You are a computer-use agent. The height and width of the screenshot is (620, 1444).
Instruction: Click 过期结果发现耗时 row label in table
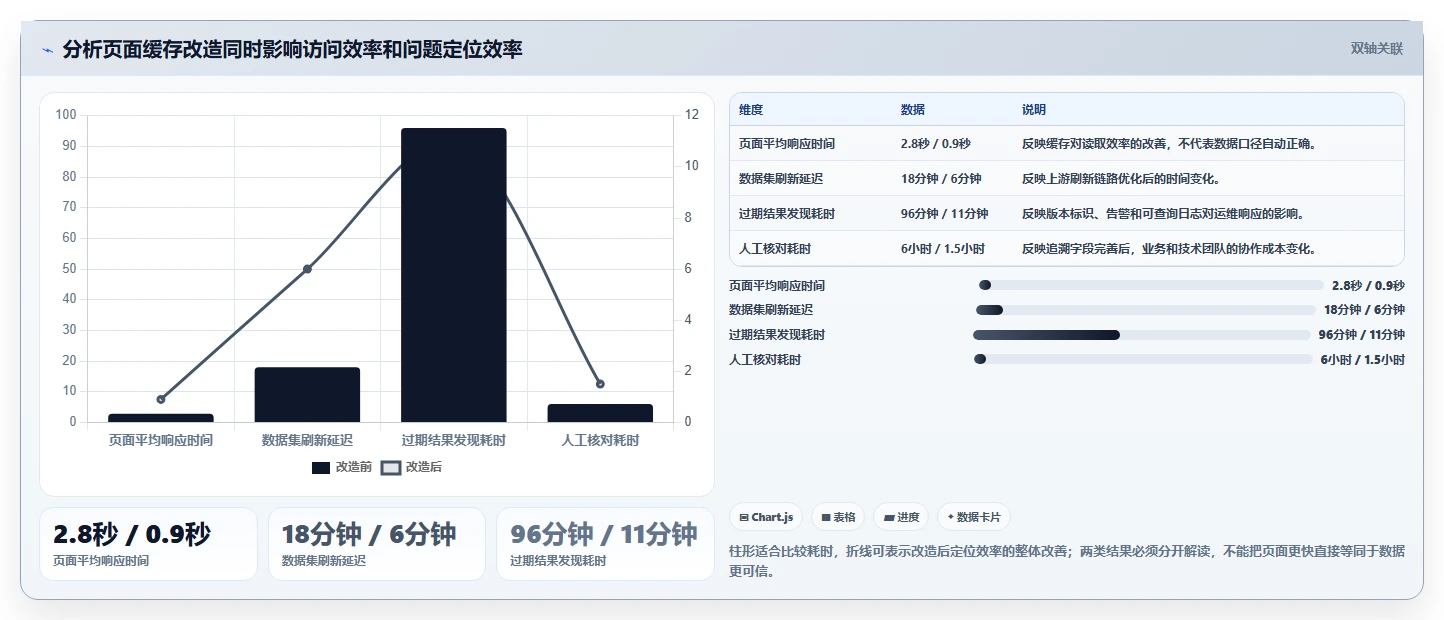787,214
